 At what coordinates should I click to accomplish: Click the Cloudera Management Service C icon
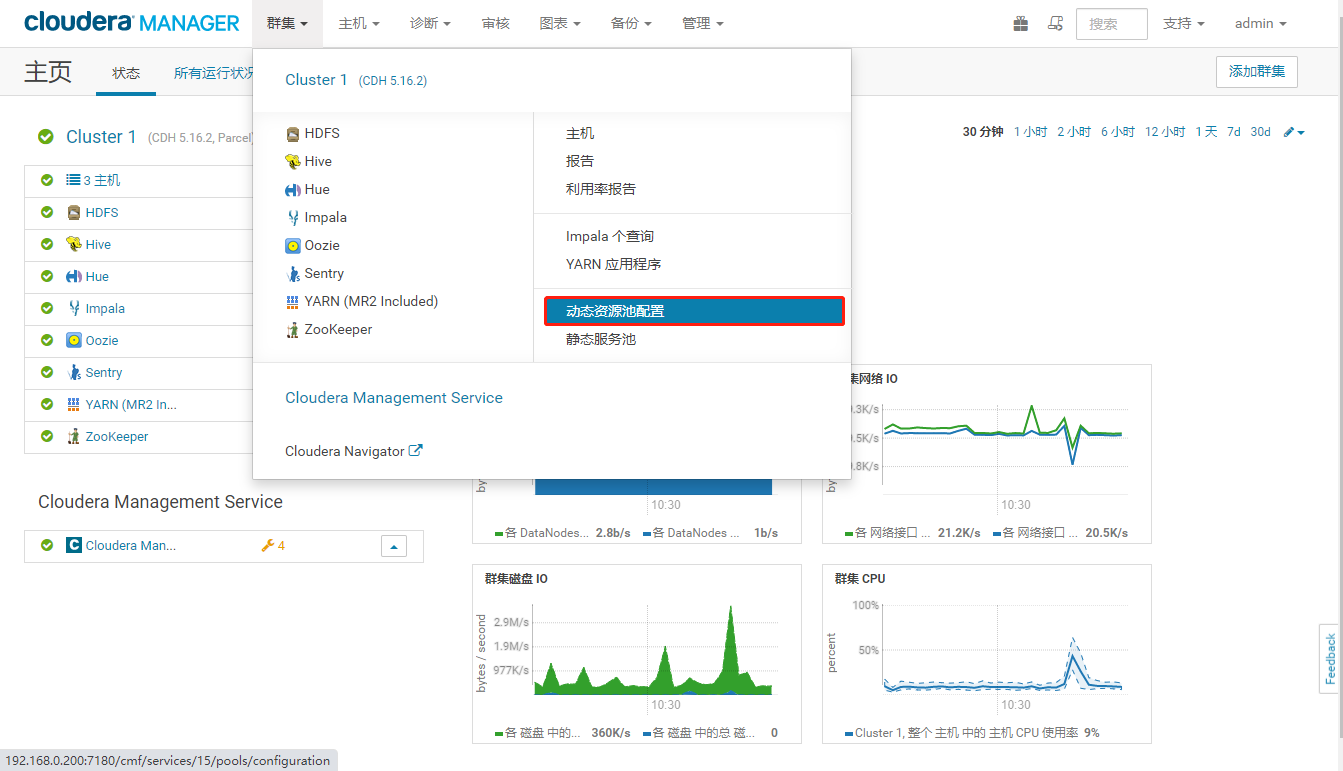(x=74, y=546)
